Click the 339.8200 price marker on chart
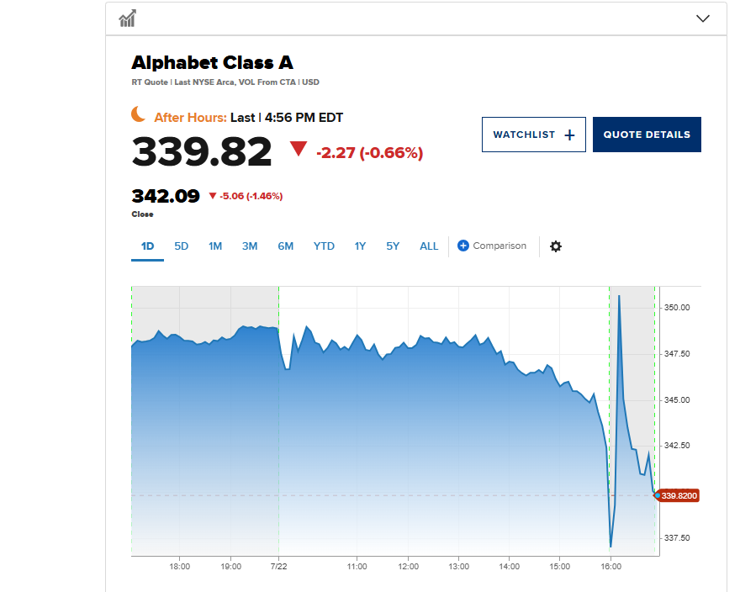740x592 pixels. tap(678, 496)
